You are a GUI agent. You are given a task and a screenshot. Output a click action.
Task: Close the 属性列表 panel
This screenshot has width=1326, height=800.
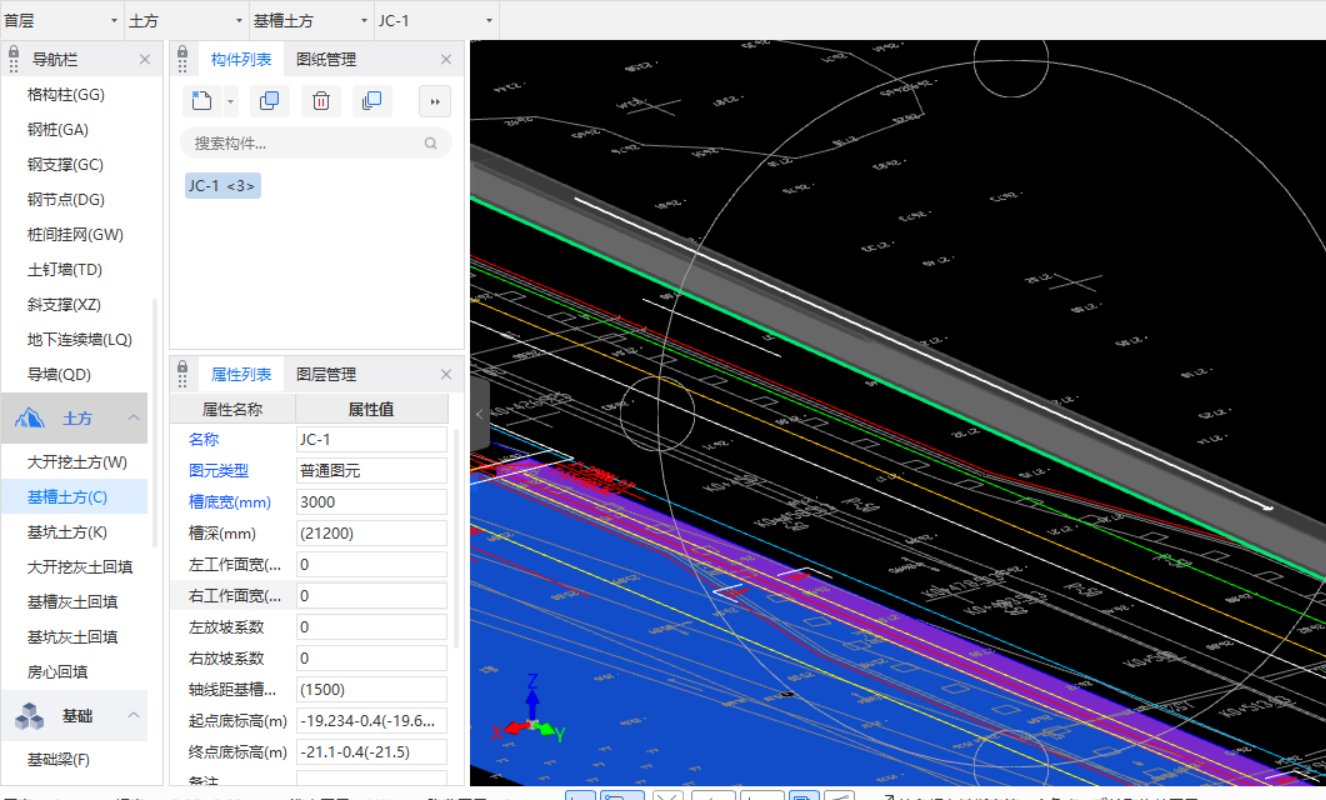click(446, 375)
